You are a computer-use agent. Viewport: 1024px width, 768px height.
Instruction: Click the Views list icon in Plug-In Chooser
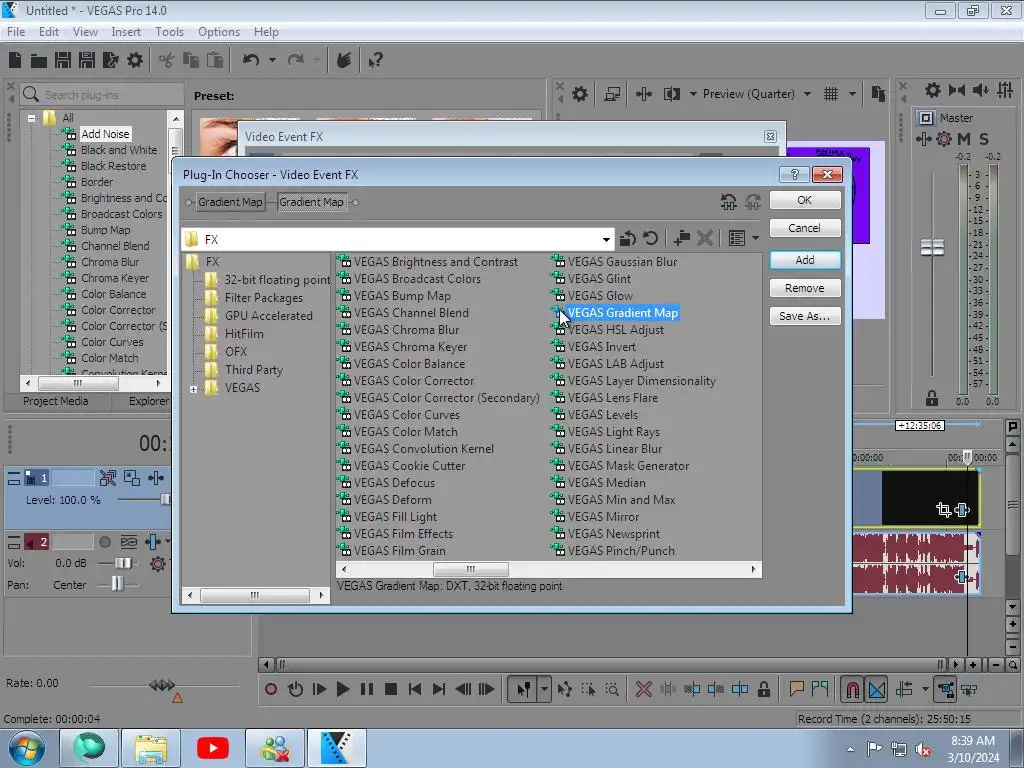coord(737,238)
